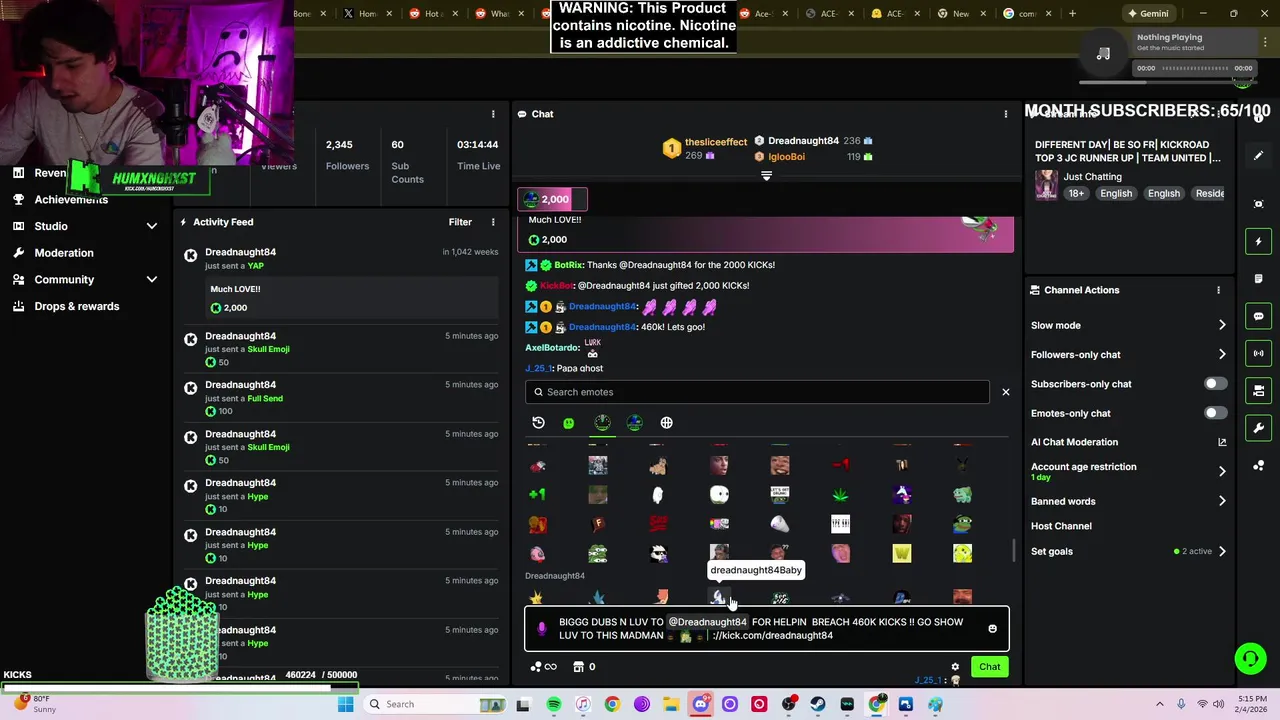Viewport: 1280px width, 720px height.
Task: Open thesliceeffect leaderboard entry
Action: click(704, 148)
